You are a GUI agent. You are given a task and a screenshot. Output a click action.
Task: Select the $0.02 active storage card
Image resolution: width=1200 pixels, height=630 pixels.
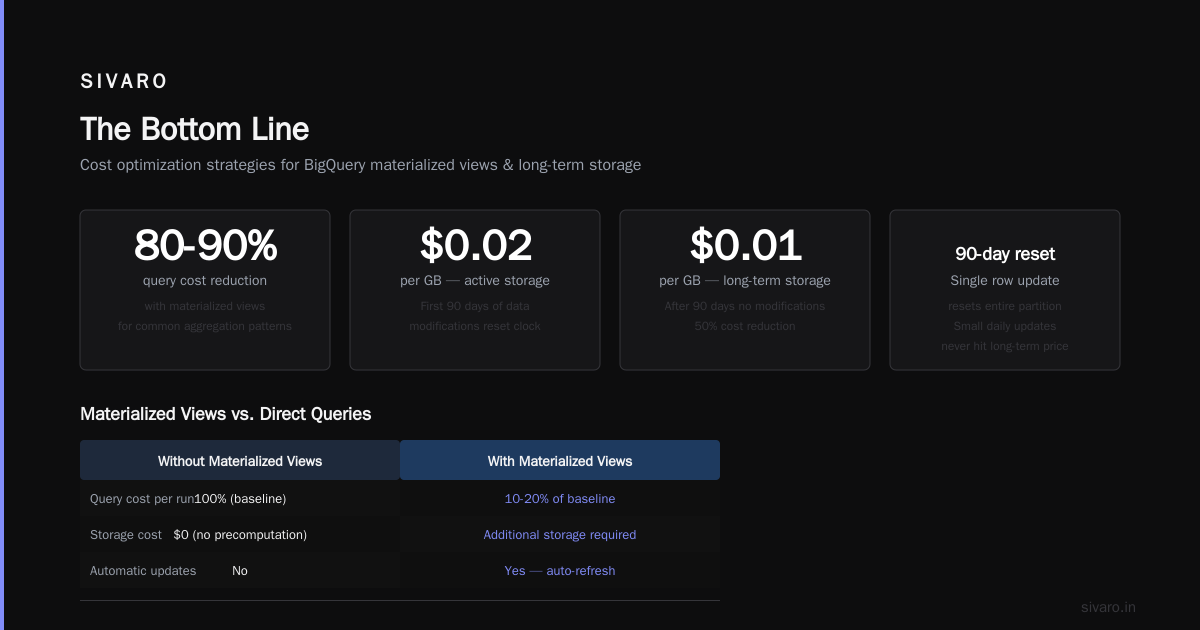[x=475, y=290]
